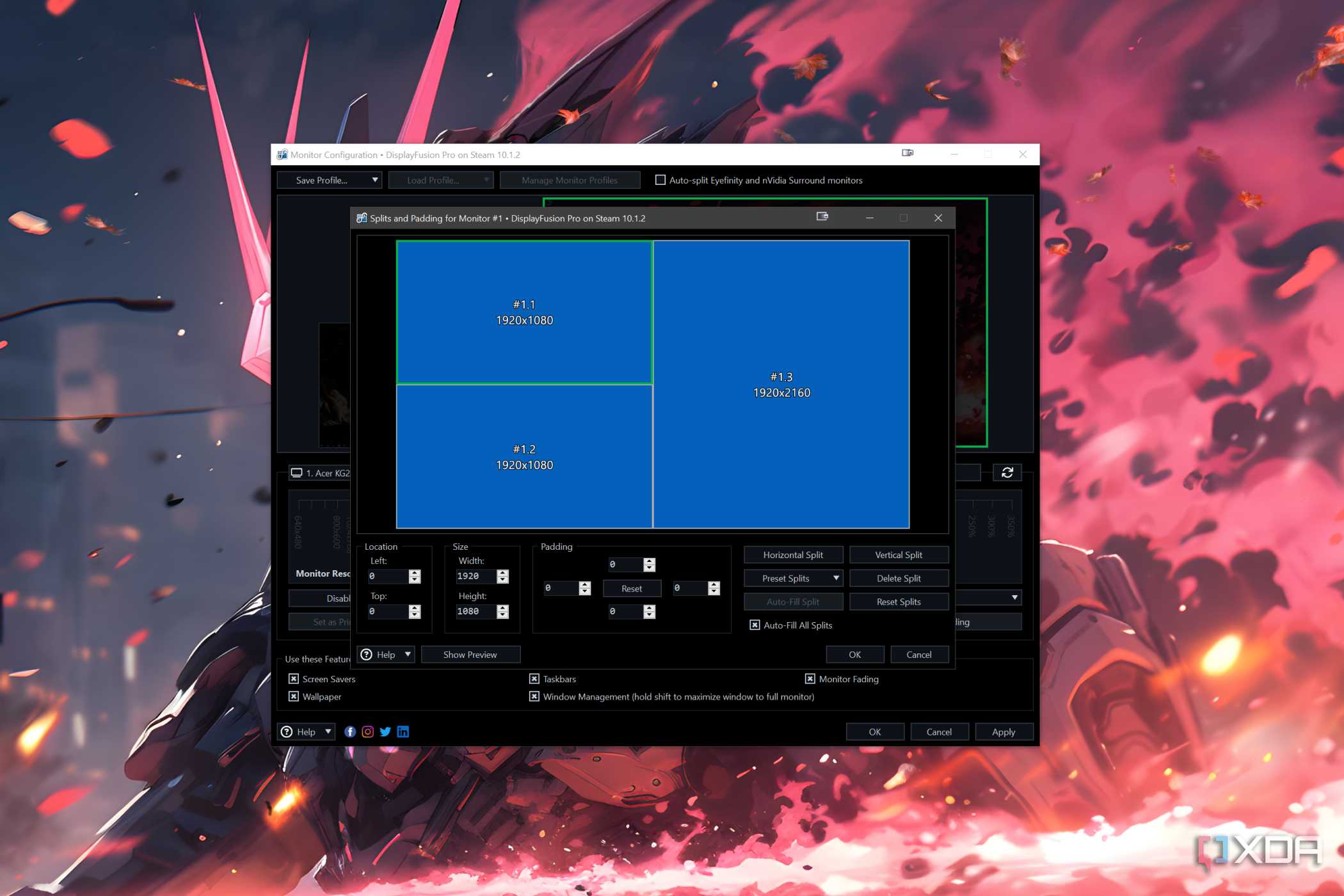Viewport: 1344px width, 896px height.
Task: Click the Manage Monitor Profiles button
Action: click(570, 180)
